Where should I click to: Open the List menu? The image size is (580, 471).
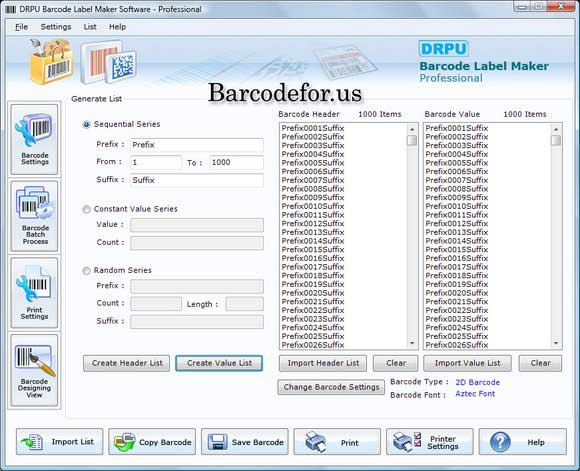pos(90,27)
